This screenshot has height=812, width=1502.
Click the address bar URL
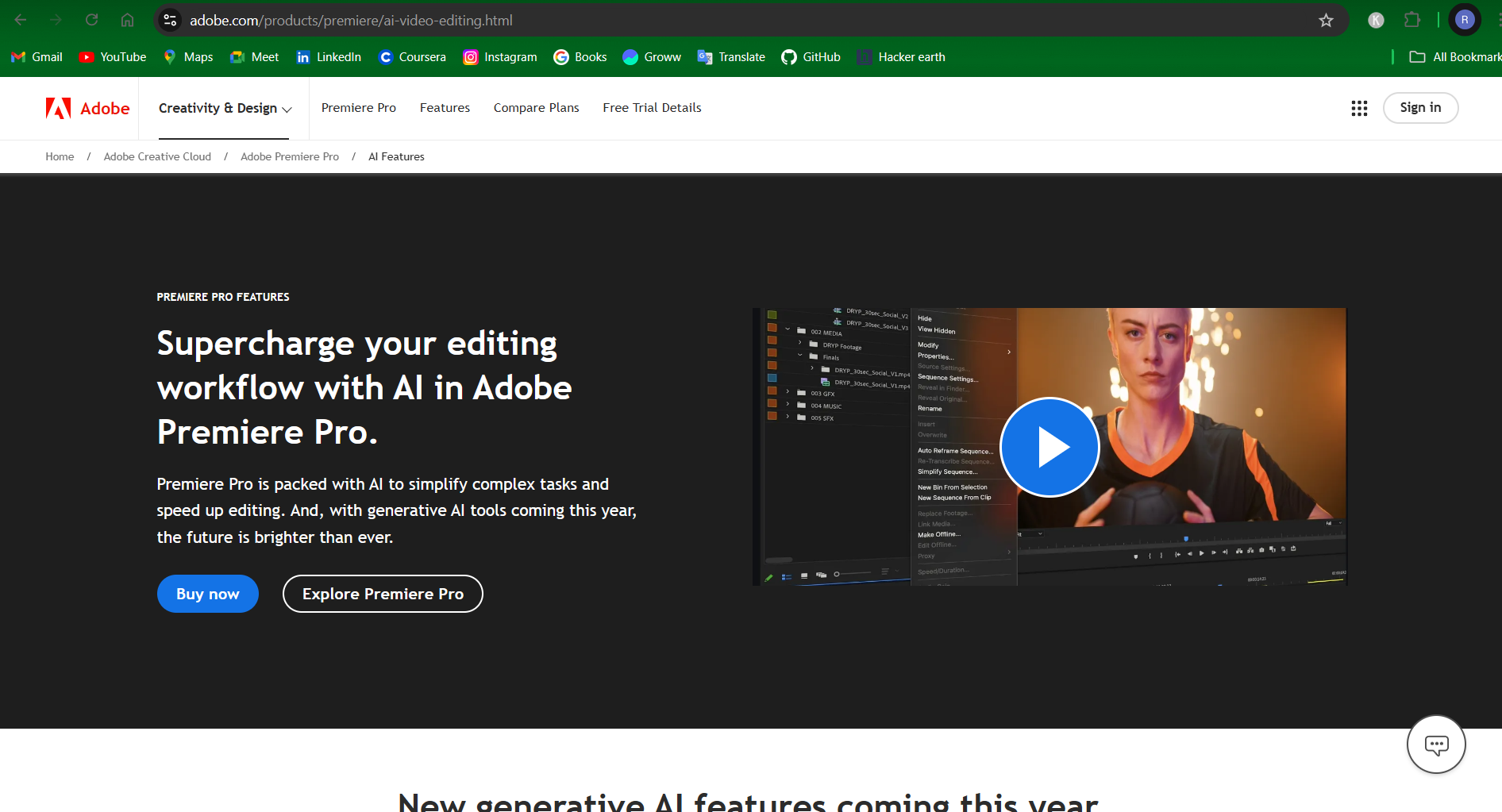click(x=351, y=20)
